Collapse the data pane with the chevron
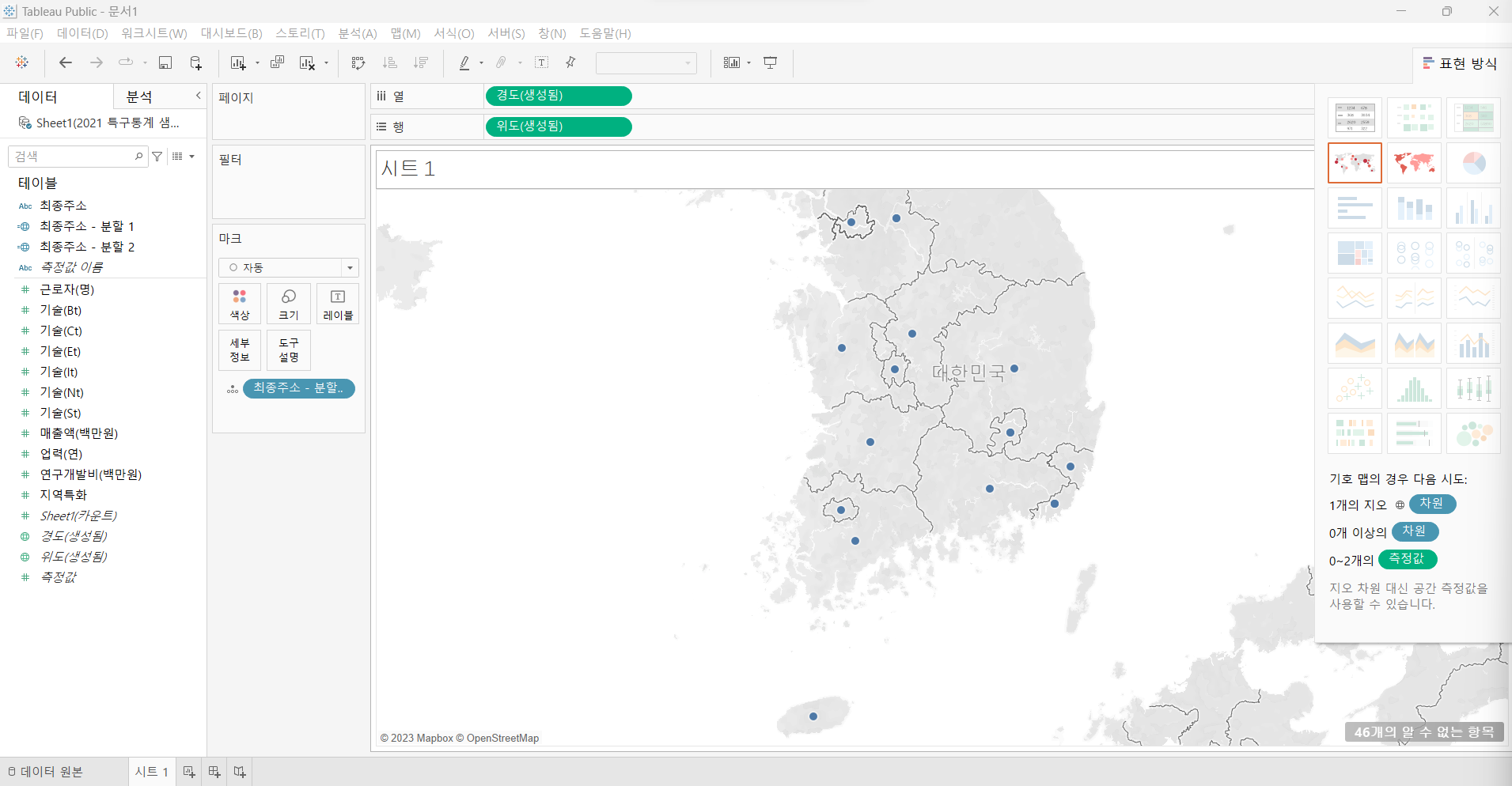The image size is (1512, 786). click(x=198, y=96)
